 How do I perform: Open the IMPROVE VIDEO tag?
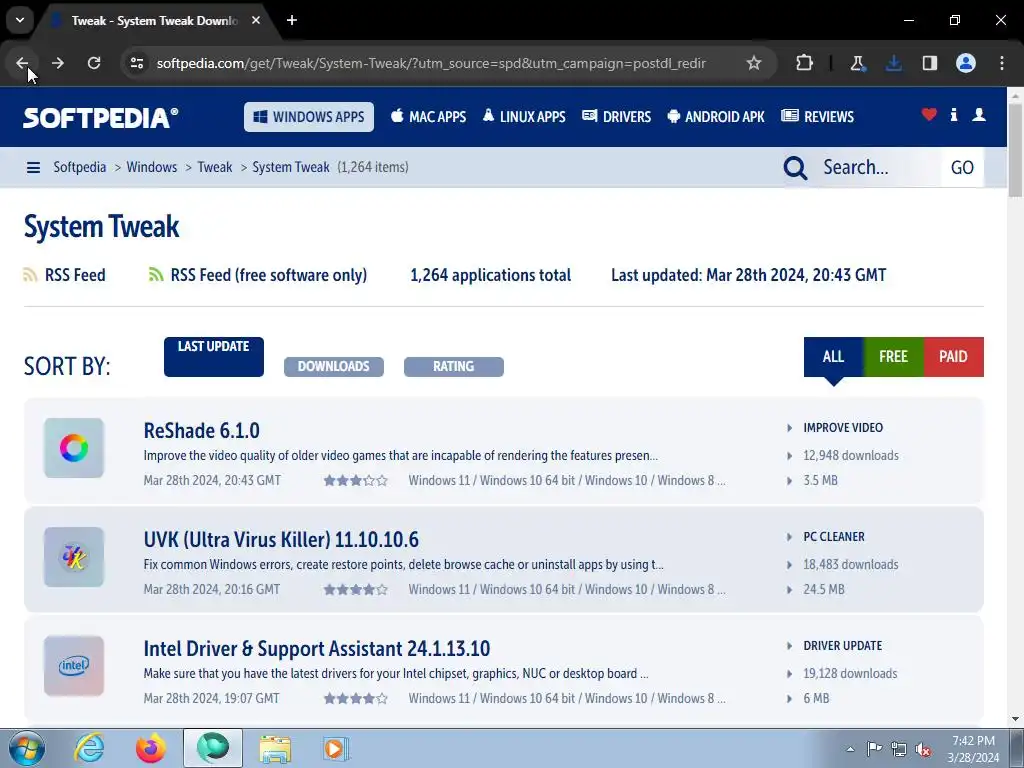842,428
